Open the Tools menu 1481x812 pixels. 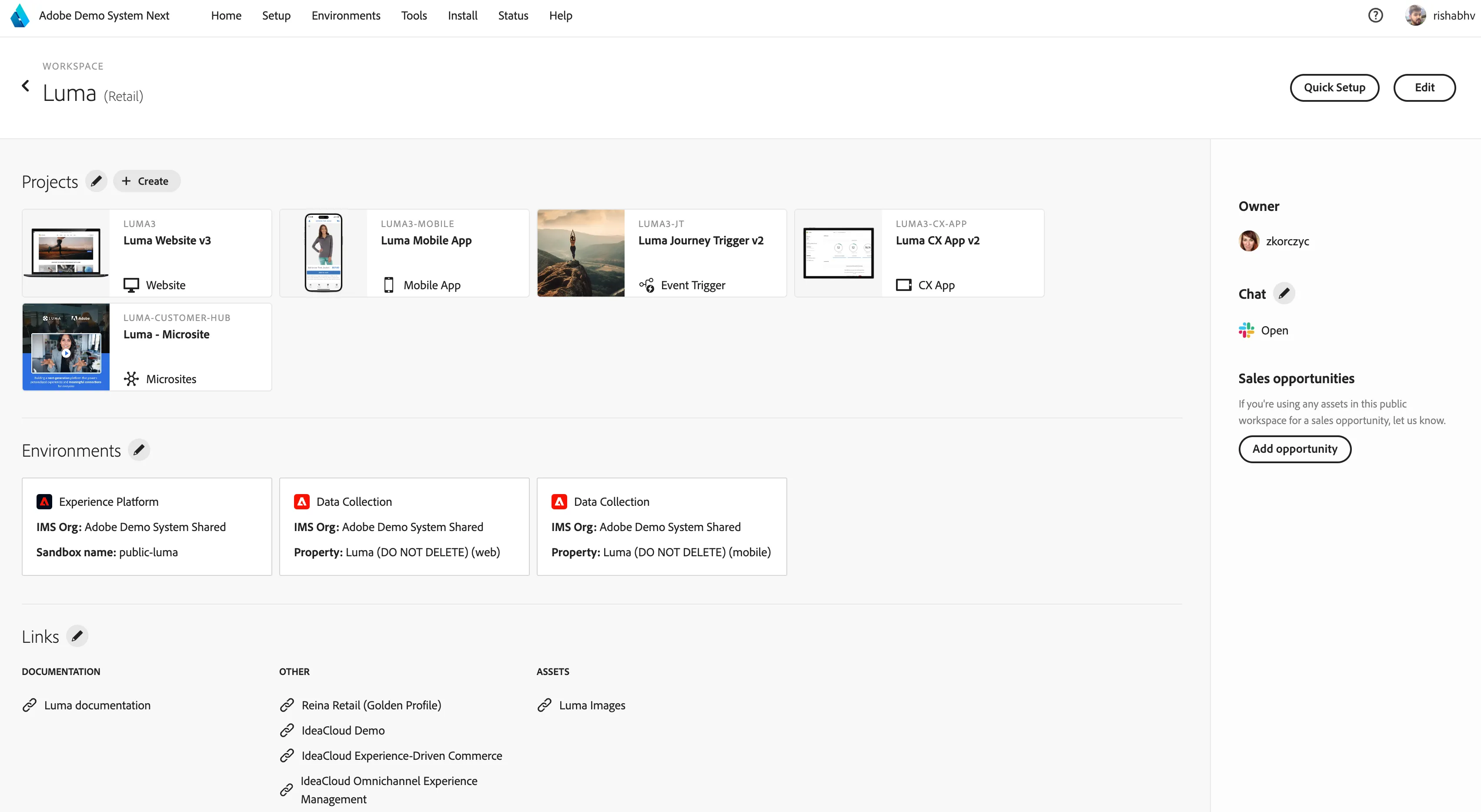pos(414,16)
